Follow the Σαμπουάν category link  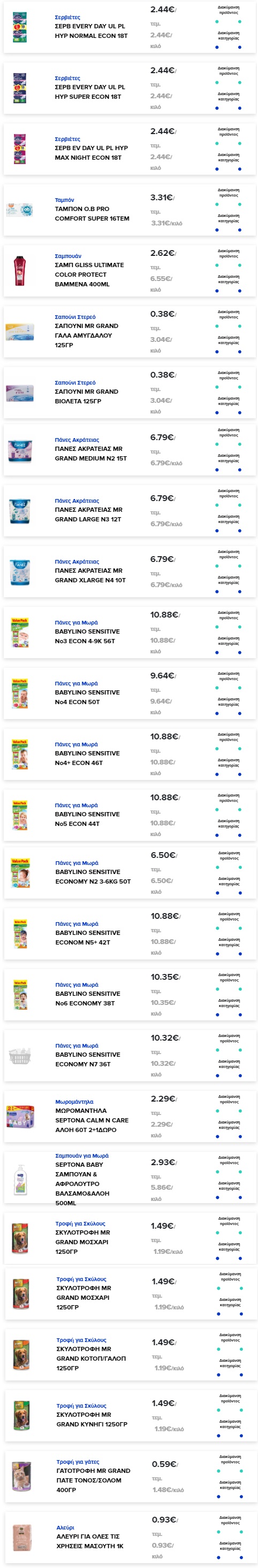click(67, 256)
